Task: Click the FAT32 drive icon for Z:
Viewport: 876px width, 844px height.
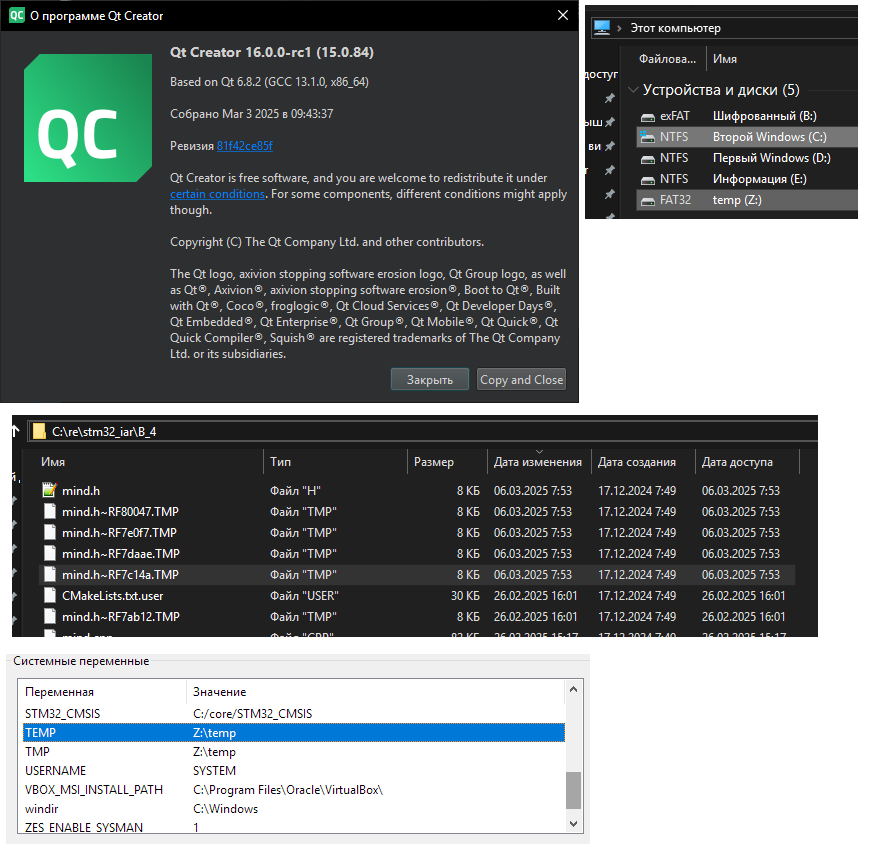Action: tap(648, 201)
